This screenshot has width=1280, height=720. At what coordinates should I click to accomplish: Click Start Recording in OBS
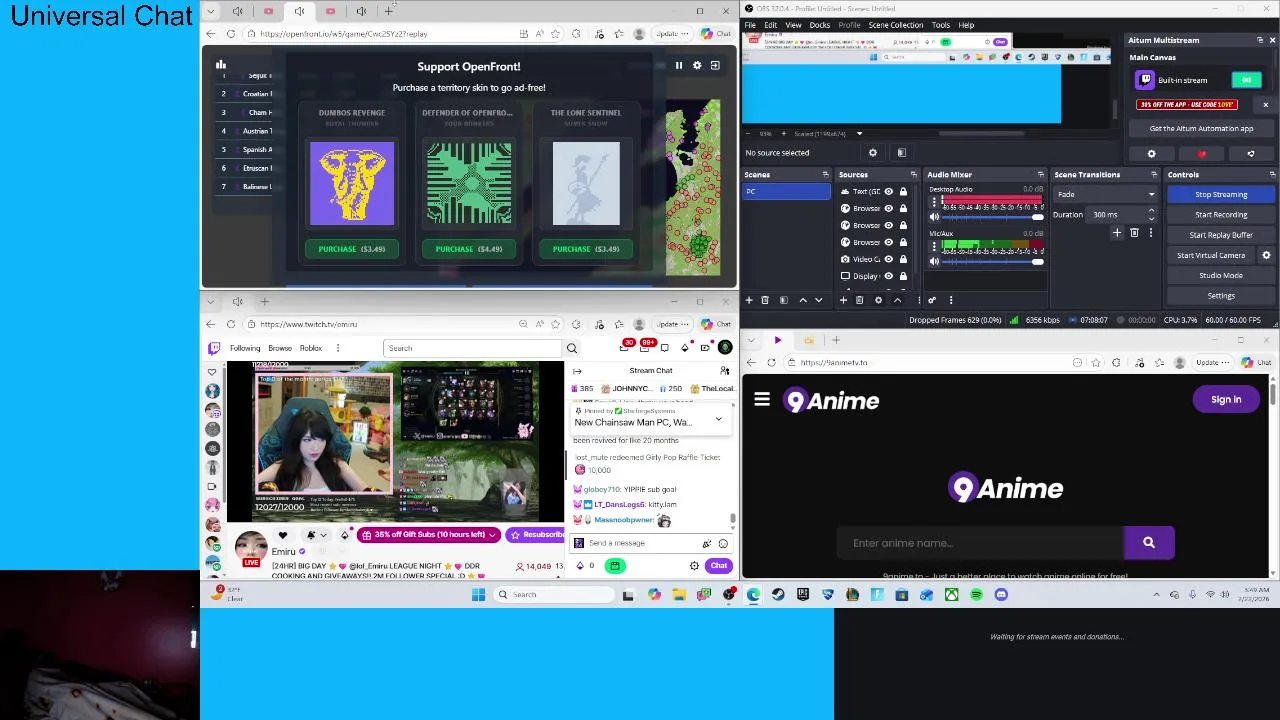pos(1221,214)
